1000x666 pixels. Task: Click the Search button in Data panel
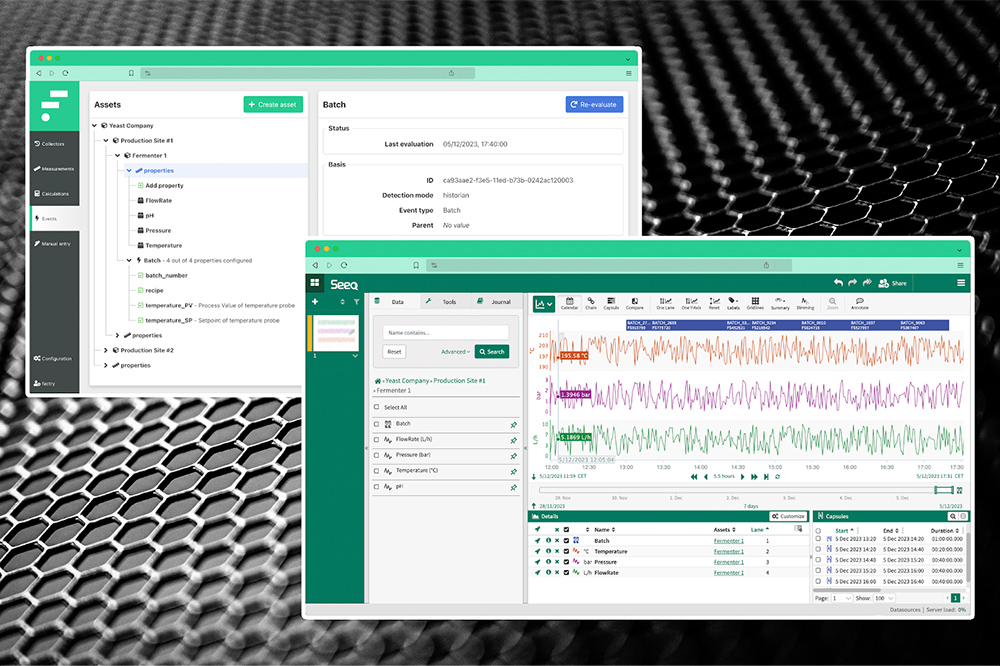[492, 352]
